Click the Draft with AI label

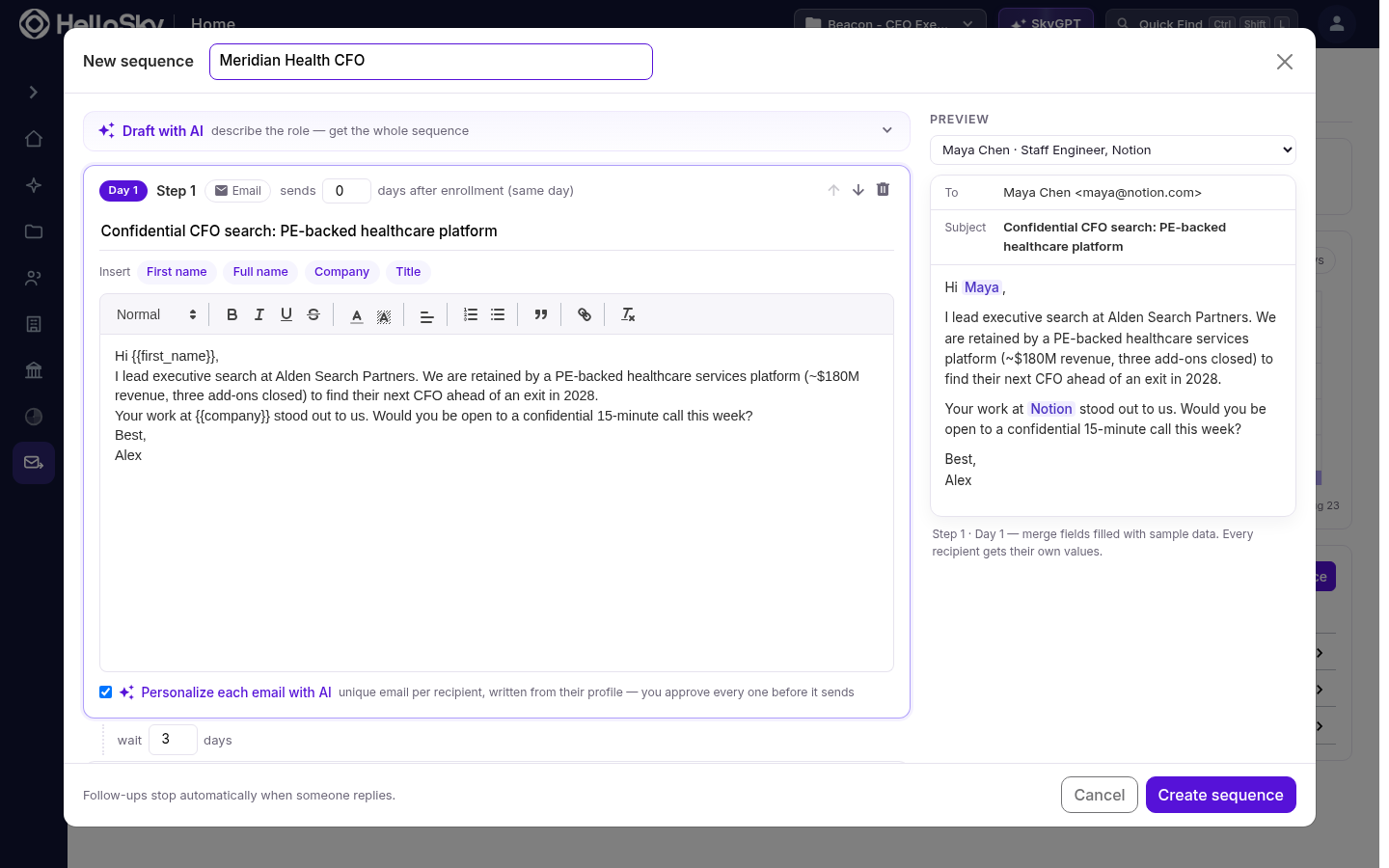point(163,131)
